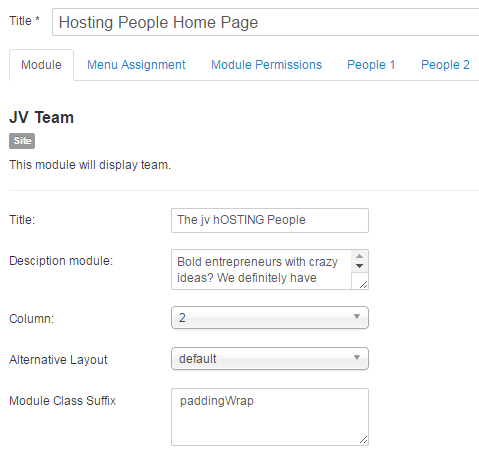Click the Alternative Layout dropdown arrow
This screenshot has width=479, height=461.
(357, 357)
